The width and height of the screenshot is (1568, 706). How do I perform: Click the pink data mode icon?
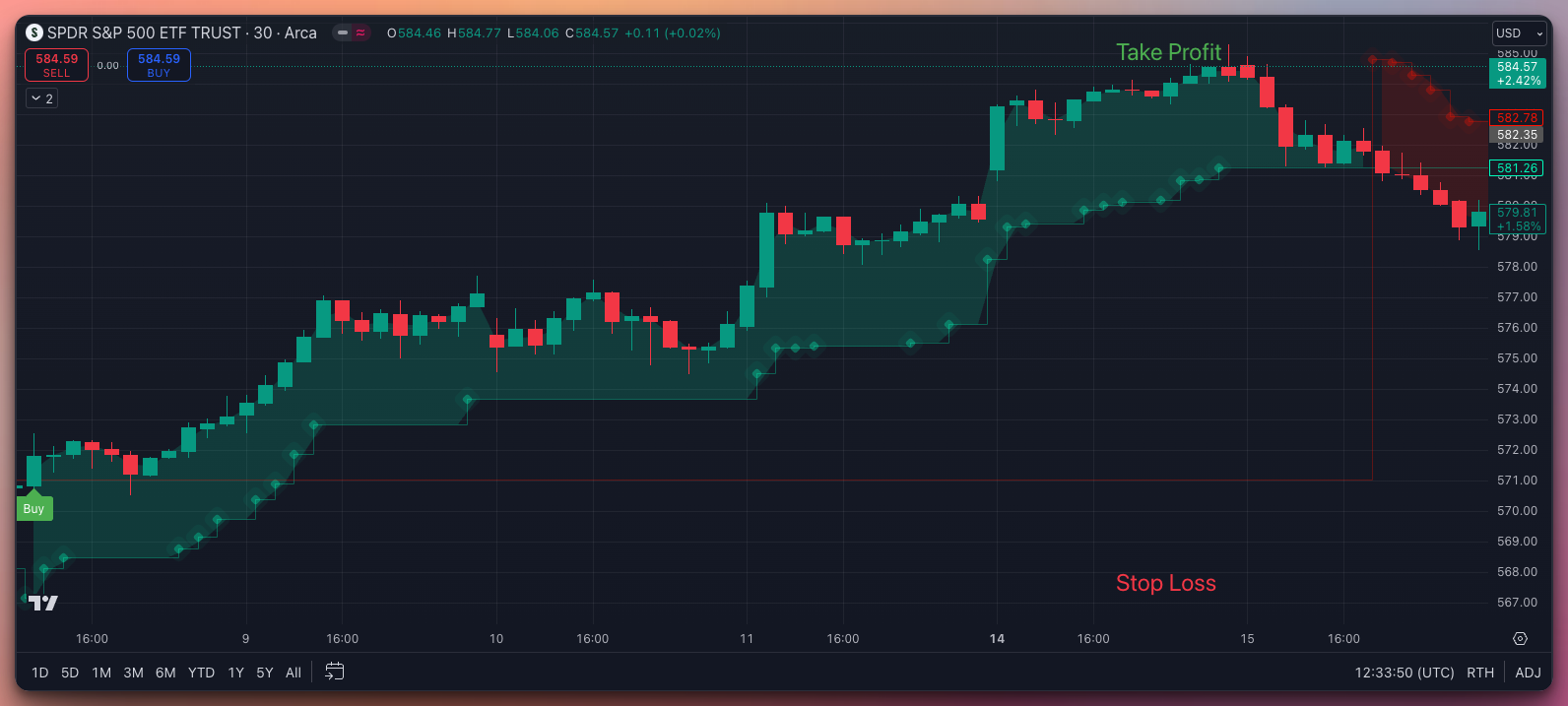(x=360, y=32)
